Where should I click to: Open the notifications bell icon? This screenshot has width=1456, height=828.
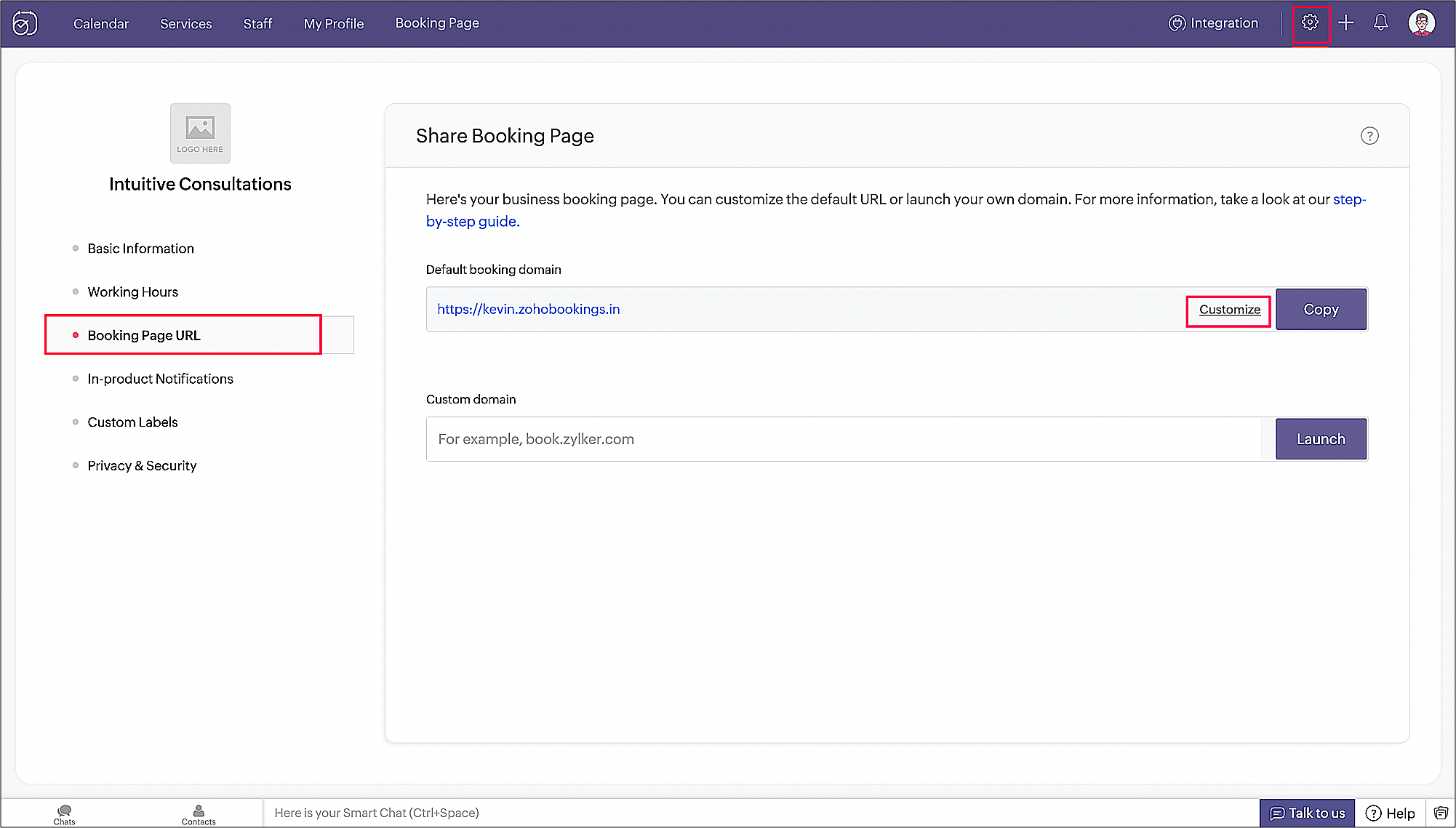click(1380, 23)
